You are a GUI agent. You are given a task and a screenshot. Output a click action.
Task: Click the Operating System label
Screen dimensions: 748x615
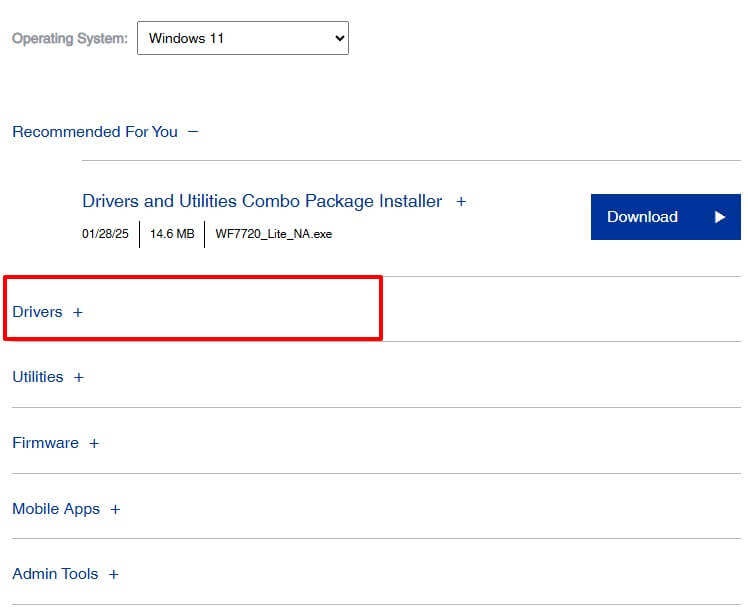[x=70, y=38]
